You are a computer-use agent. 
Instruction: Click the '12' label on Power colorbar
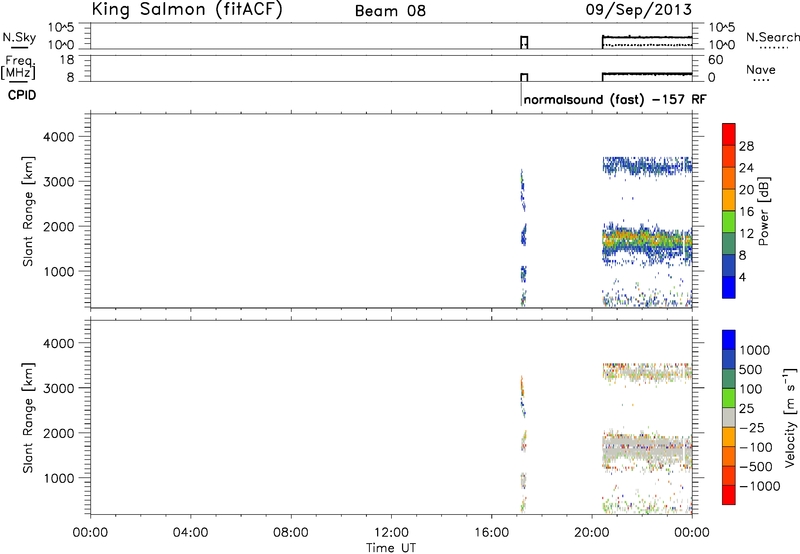[x=746, y=234]
